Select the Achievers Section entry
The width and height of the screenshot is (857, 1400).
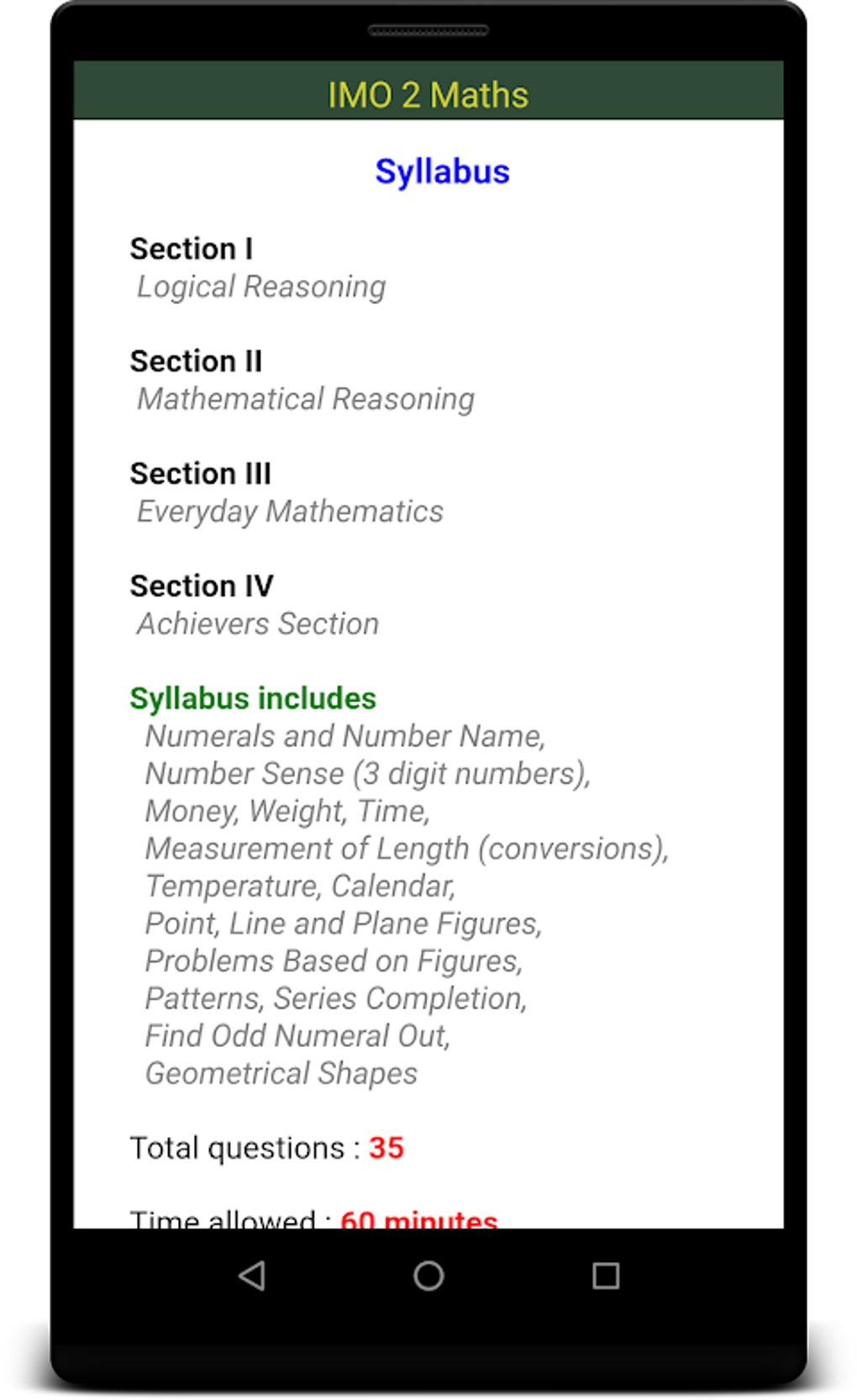click(x=258, y=624)
